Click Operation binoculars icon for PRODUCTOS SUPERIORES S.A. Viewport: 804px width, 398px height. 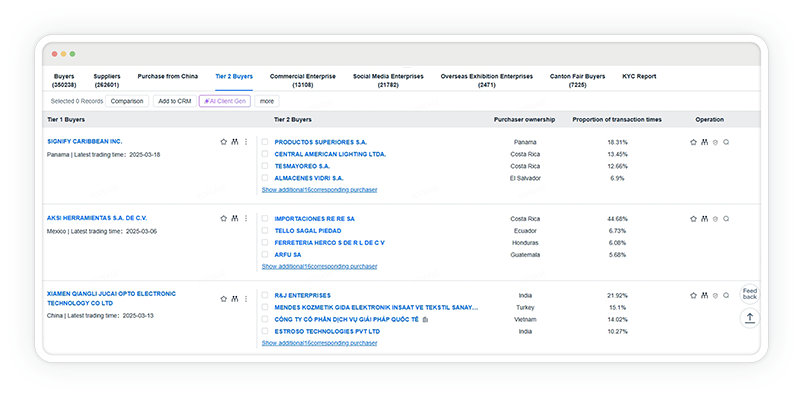(x=705, y=142)
